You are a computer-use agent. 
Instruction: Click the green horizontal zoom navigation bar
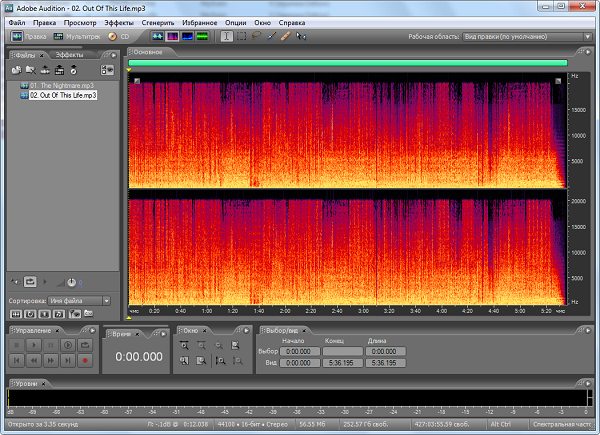(347, 63)
